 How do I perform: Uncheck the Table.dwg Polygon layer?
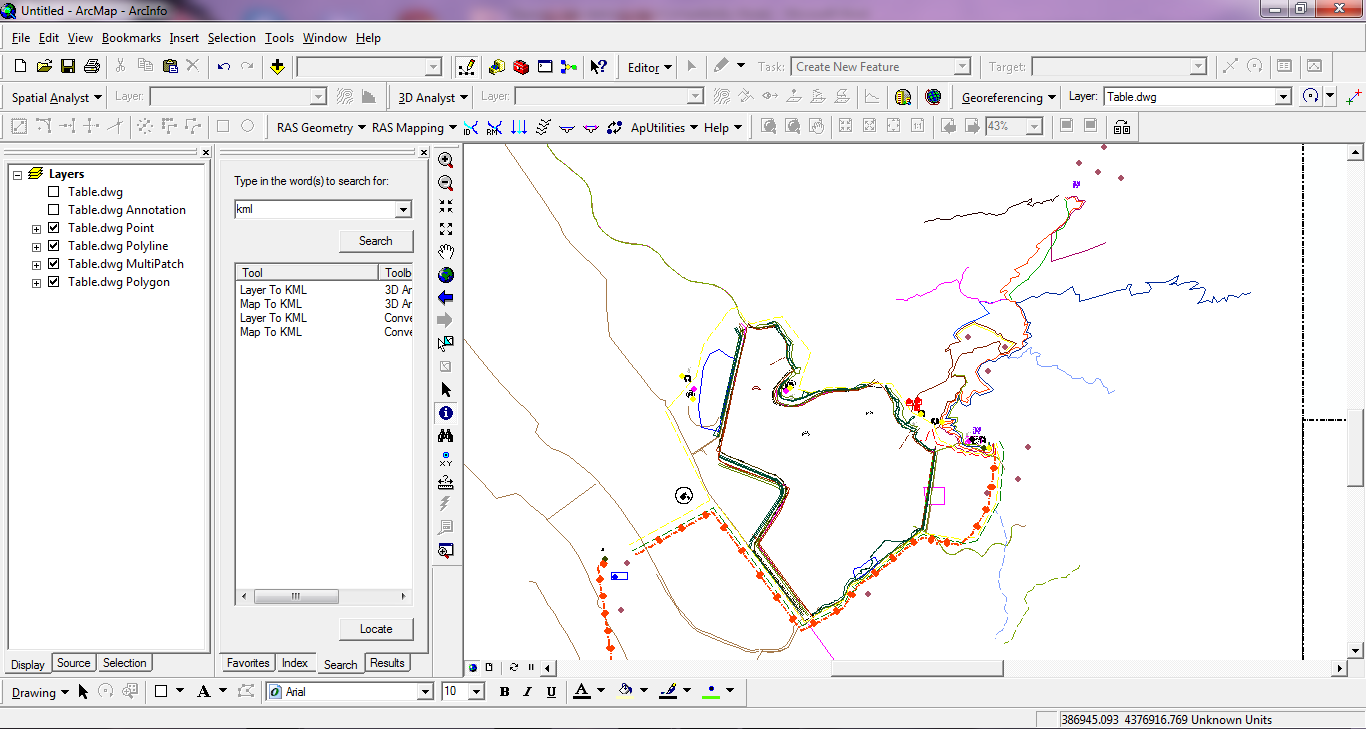[54, 282]
